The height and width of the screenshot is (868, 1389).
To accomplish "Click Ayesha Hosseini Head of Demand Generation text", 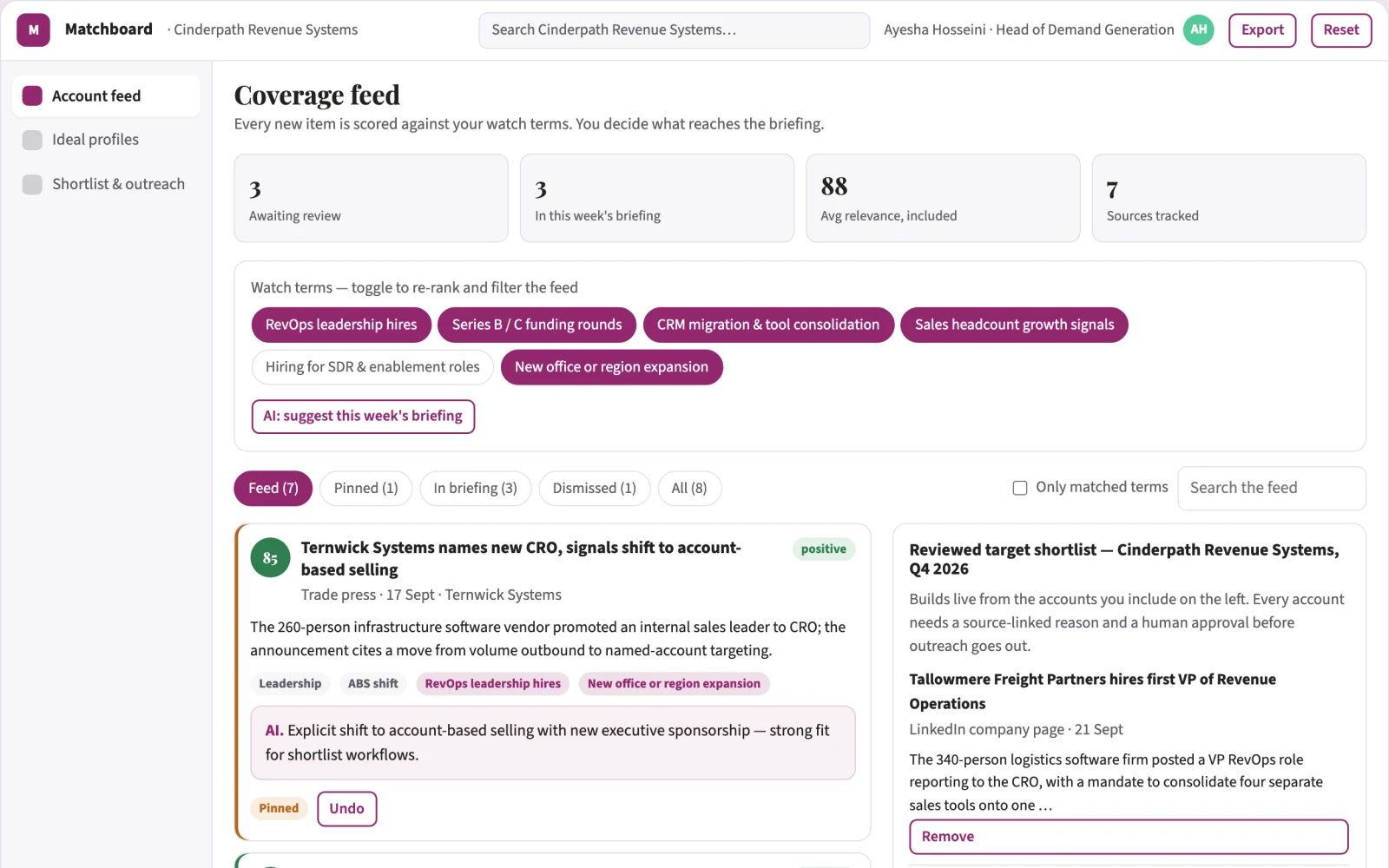I will tap(1029, 30).
